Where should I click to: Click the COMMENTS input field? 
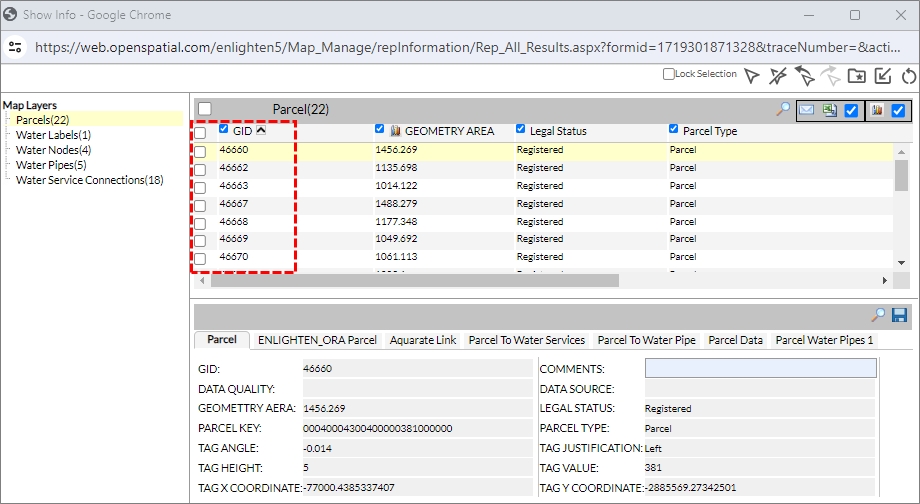tap(760, 368)
